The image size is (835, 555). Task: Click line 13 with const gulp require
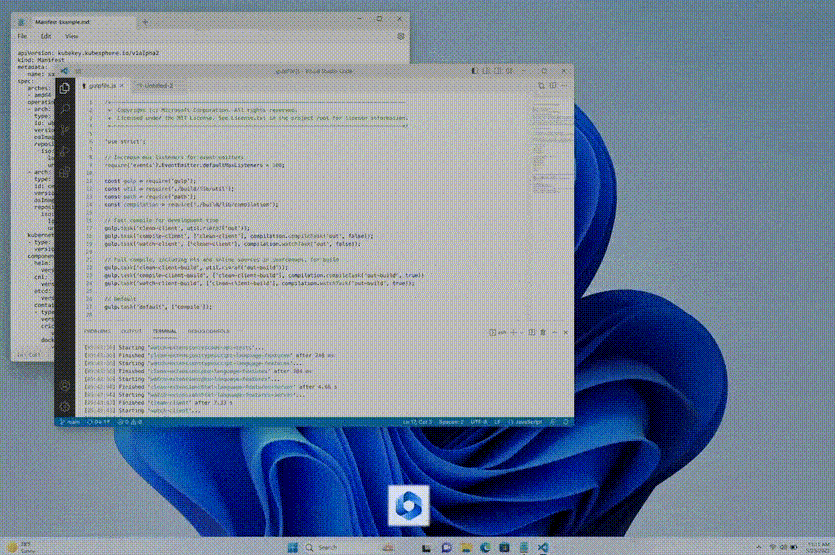[x=150, y=181]
